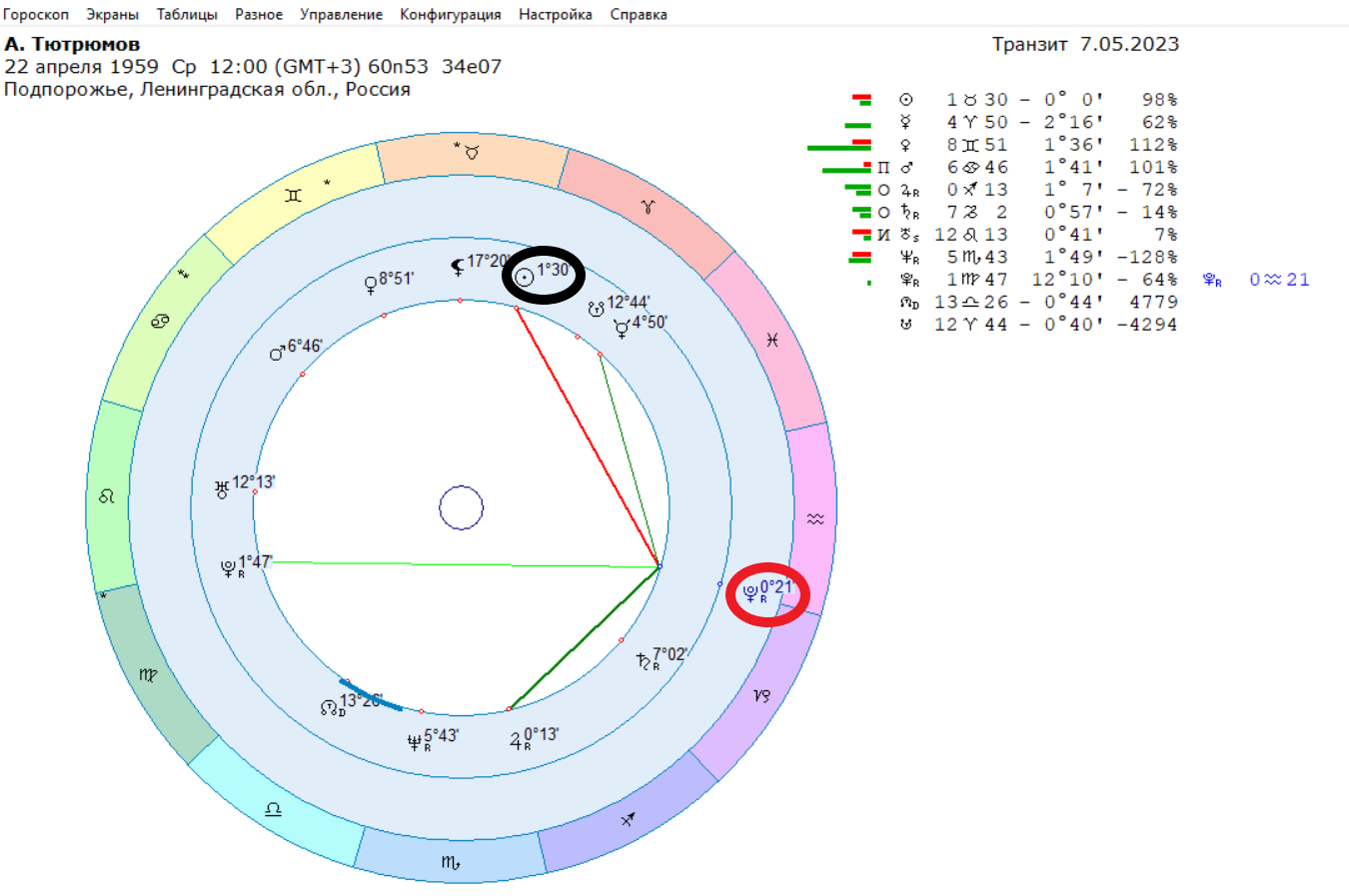Select natal Pluto symbol at 1°47'
The width and height of the screenshot is (1349, 896).
[229, 569]
